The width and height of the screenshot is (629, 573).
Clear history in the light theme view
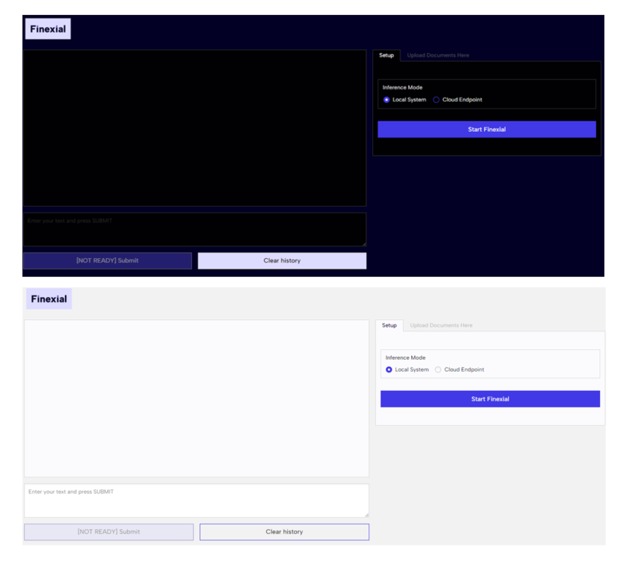(284, 532)
